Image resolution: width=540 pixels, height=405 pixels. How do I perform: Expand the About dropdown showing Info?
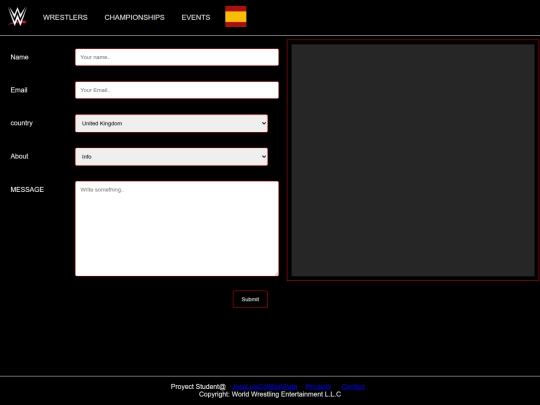(x=172, y=157)
